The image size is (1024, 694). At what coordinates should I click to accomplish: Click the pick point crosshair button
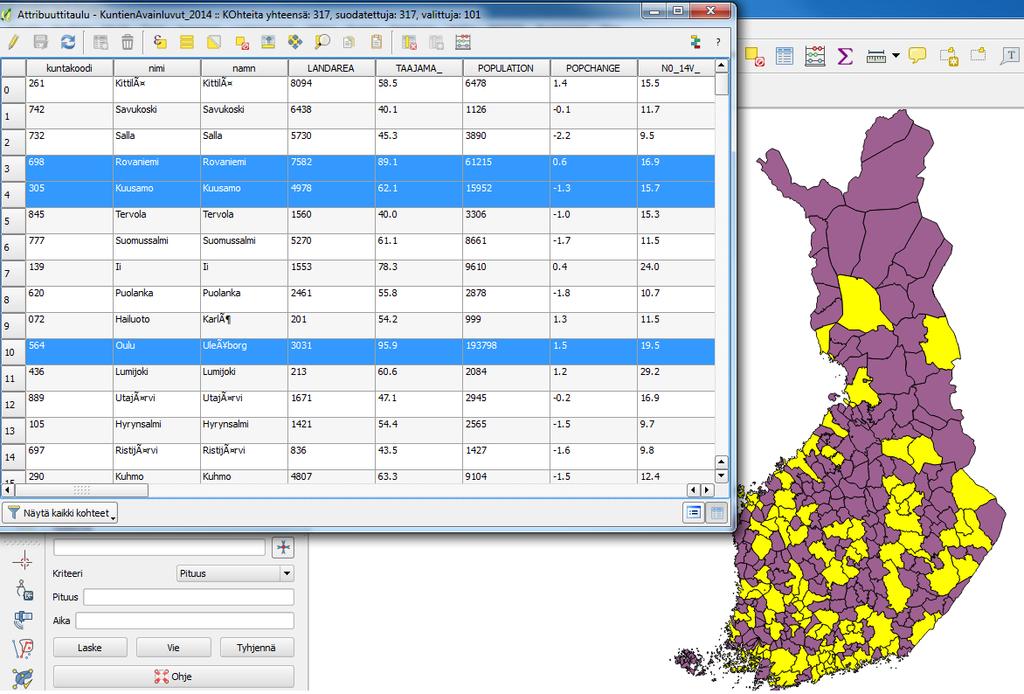(x=283, y=547)
